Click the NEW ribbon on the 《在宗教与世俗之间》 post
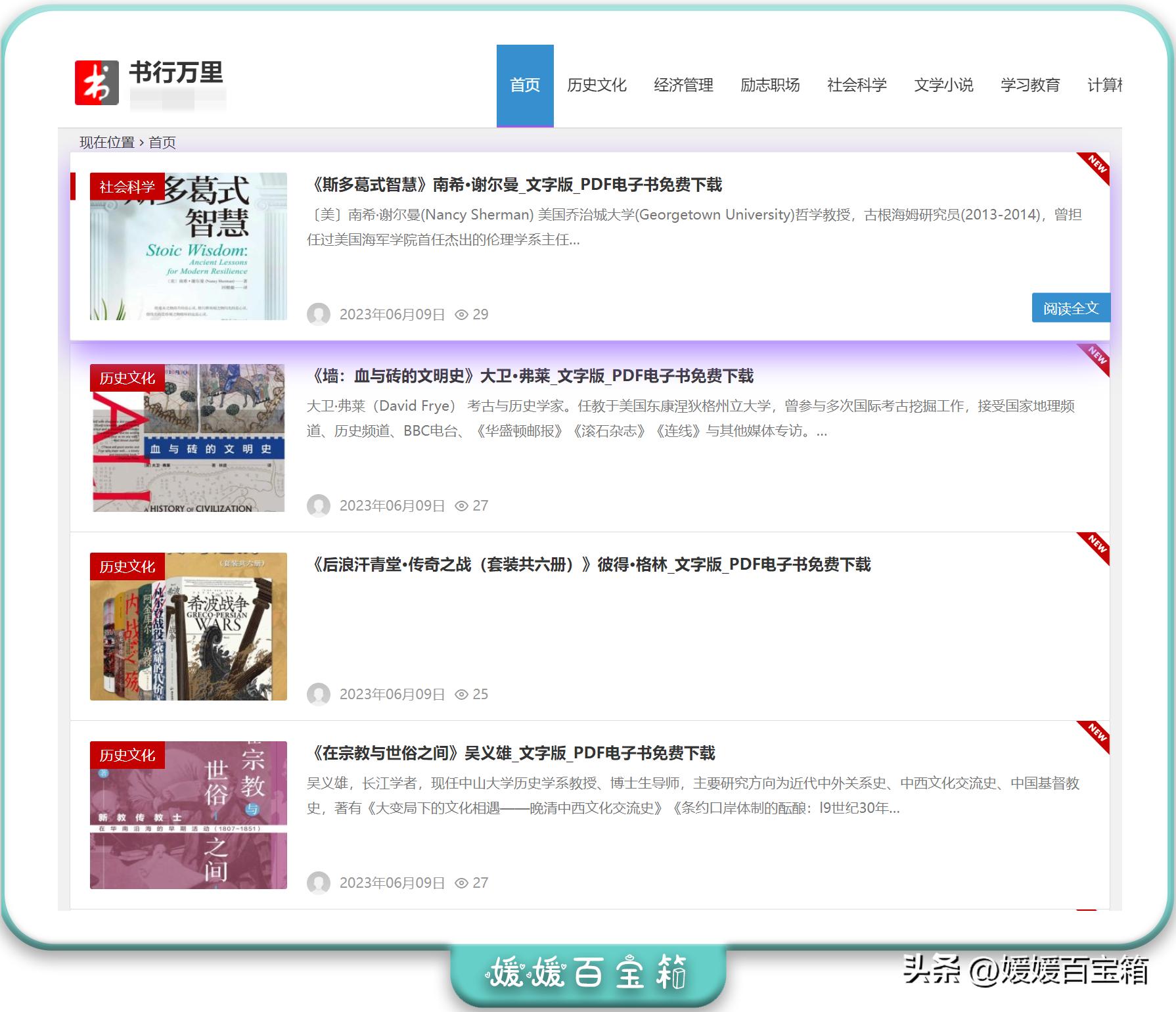 [1094, 735]
